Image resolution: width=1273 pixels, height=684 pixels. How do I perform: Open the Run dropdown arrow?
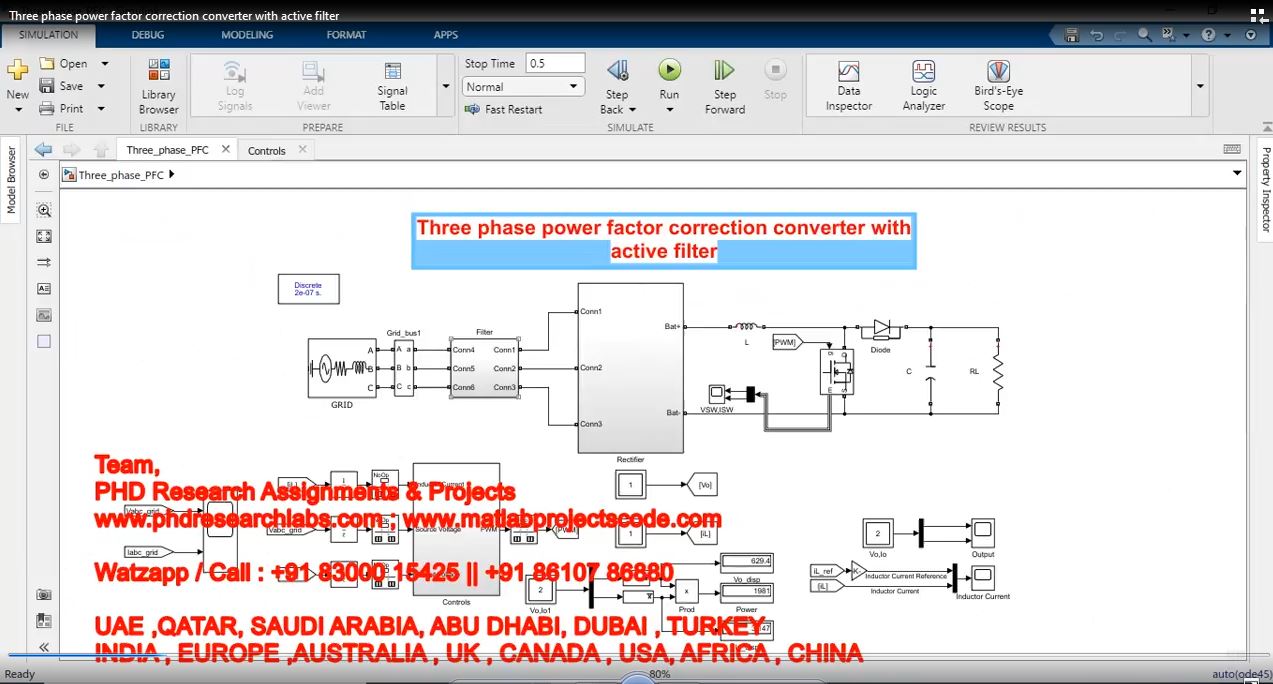tap(669, 109)
